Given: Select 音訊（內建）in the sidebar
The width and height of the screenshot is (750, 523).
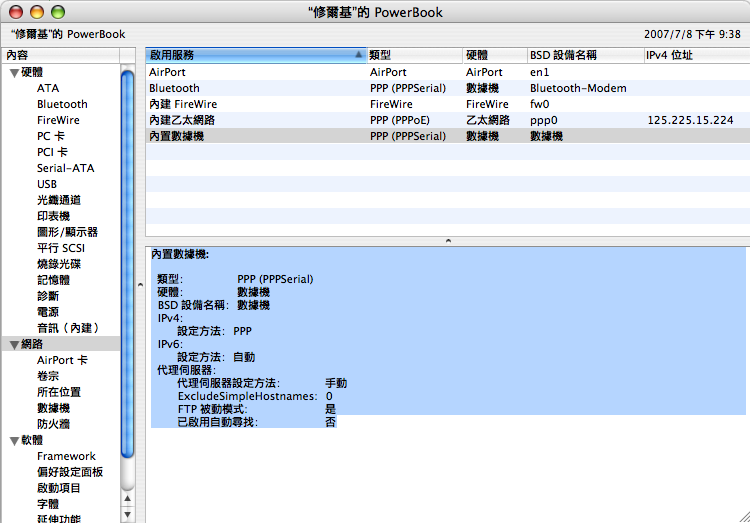Looking at the screenshot, I should (x=68, y=328).
